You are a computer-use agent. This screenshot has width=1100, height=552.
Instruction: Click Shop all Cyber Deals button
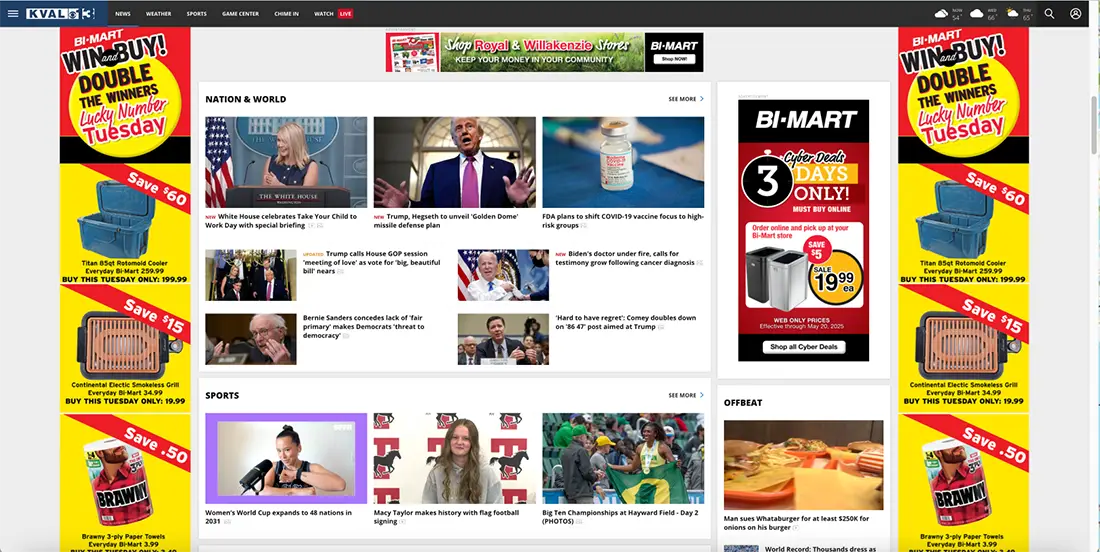coord(804,346)
